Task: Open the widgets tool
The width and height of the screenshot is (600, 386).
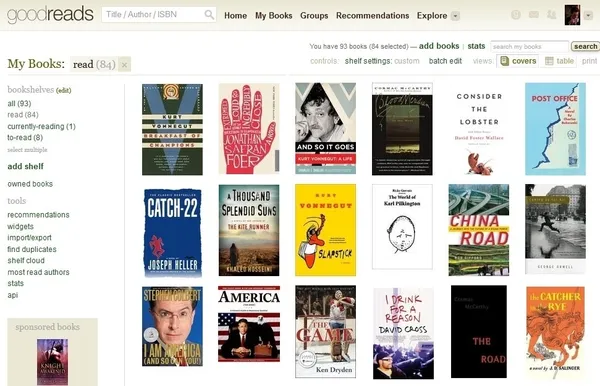Action: click(20, 226)
